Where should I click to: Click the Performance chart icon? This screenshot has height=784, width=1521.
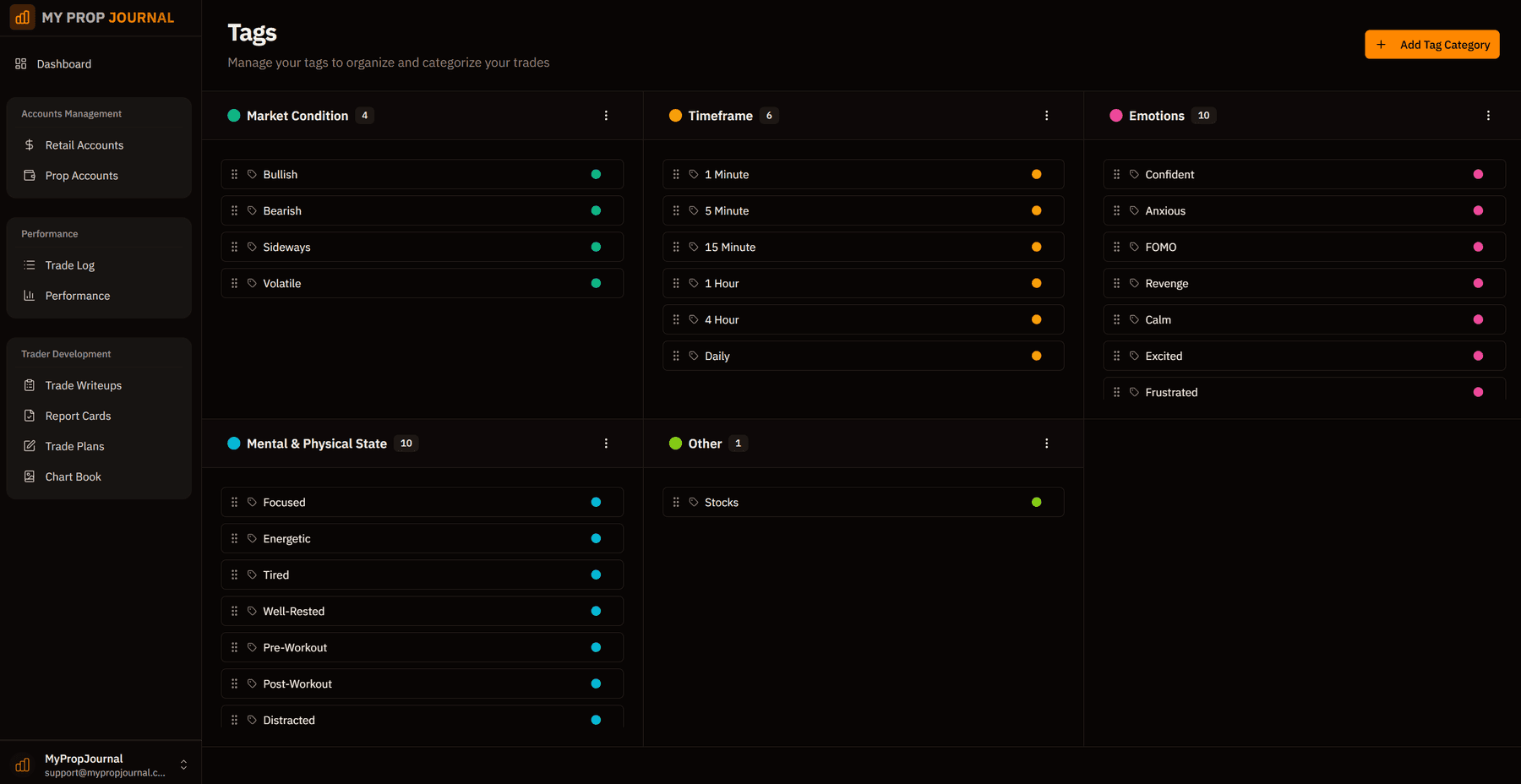pos(28,295)
